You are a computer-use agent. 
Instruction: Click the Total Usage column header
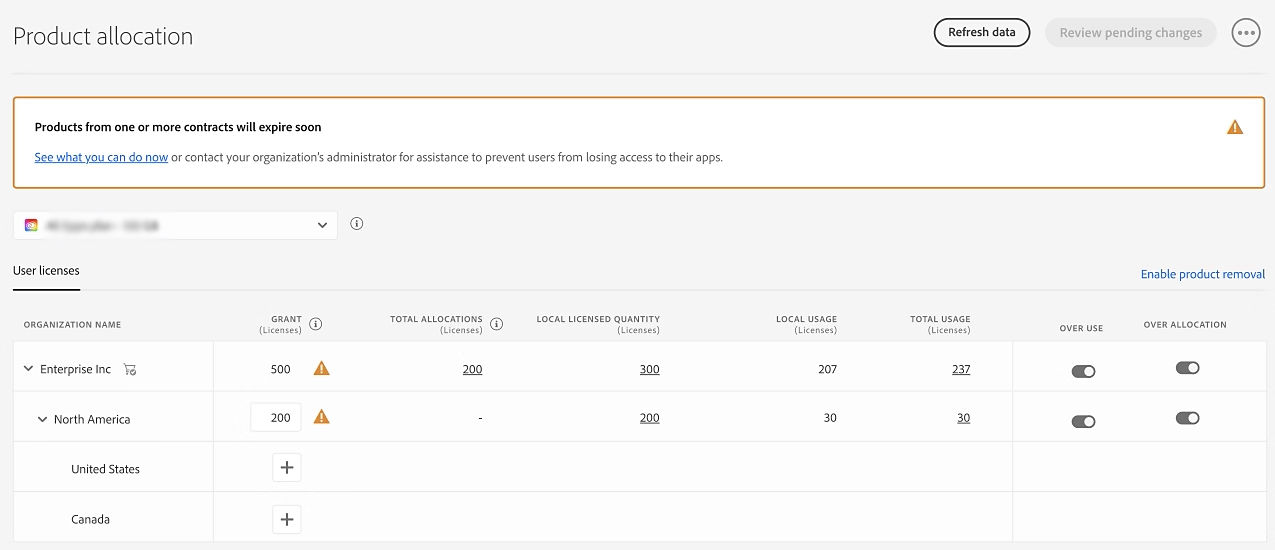940,324
